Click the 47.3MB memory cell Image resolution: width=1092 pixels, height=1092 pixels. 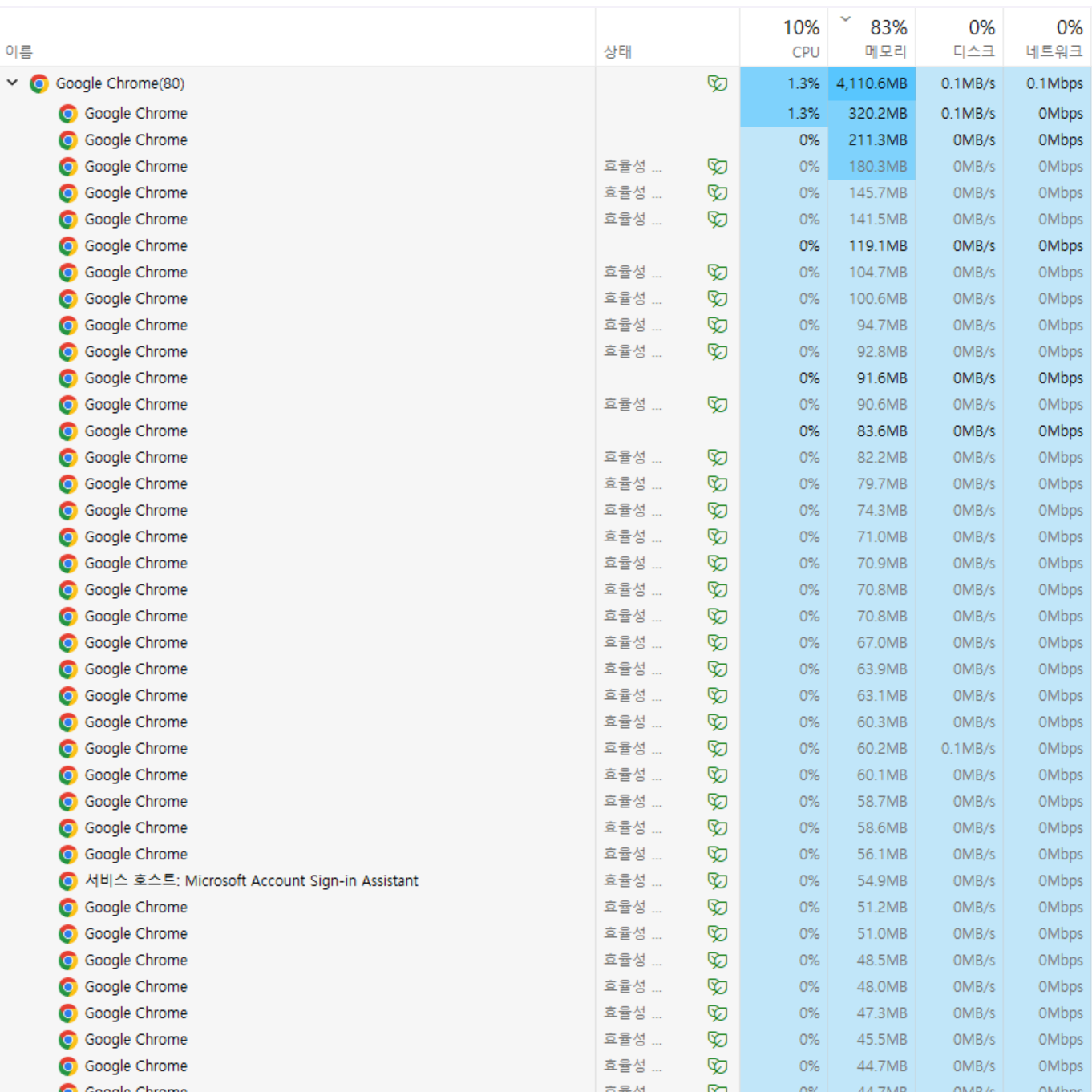point(872,1013)
